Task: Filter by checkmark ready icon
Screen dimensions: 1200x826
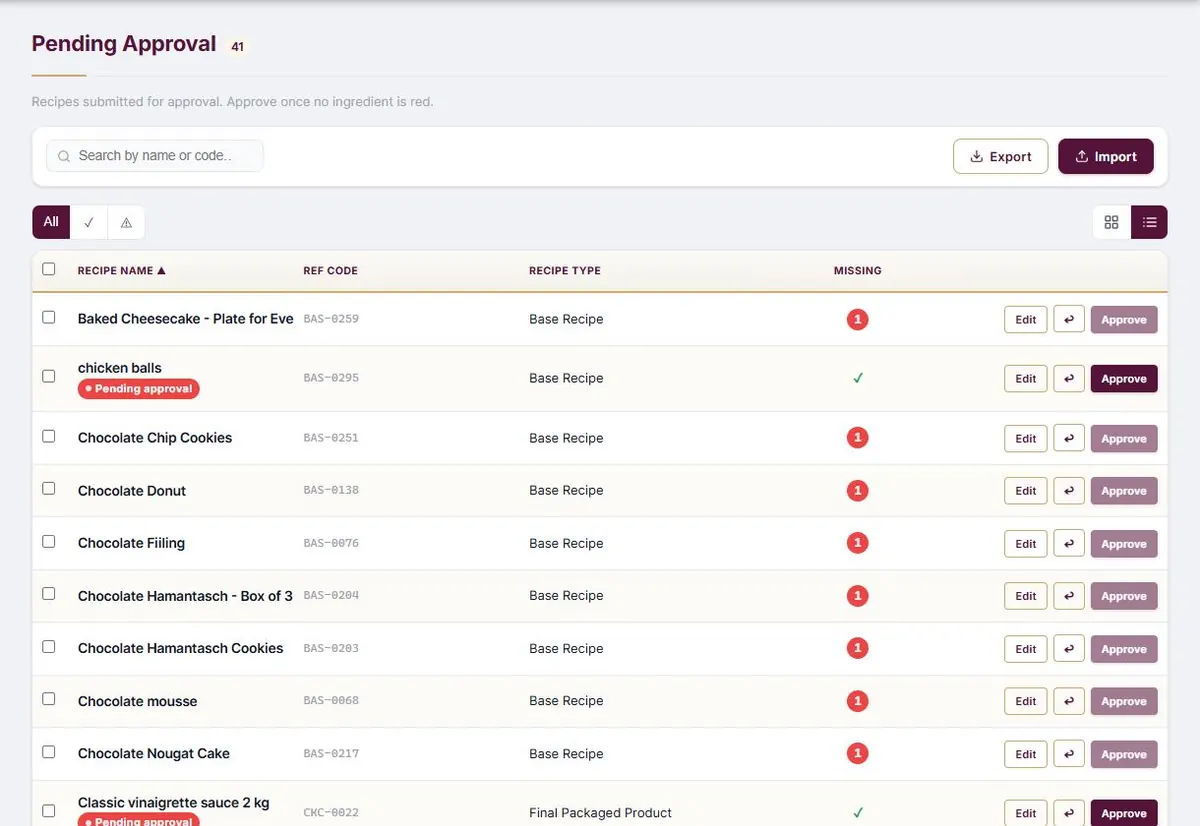Action: coord(89,222)
